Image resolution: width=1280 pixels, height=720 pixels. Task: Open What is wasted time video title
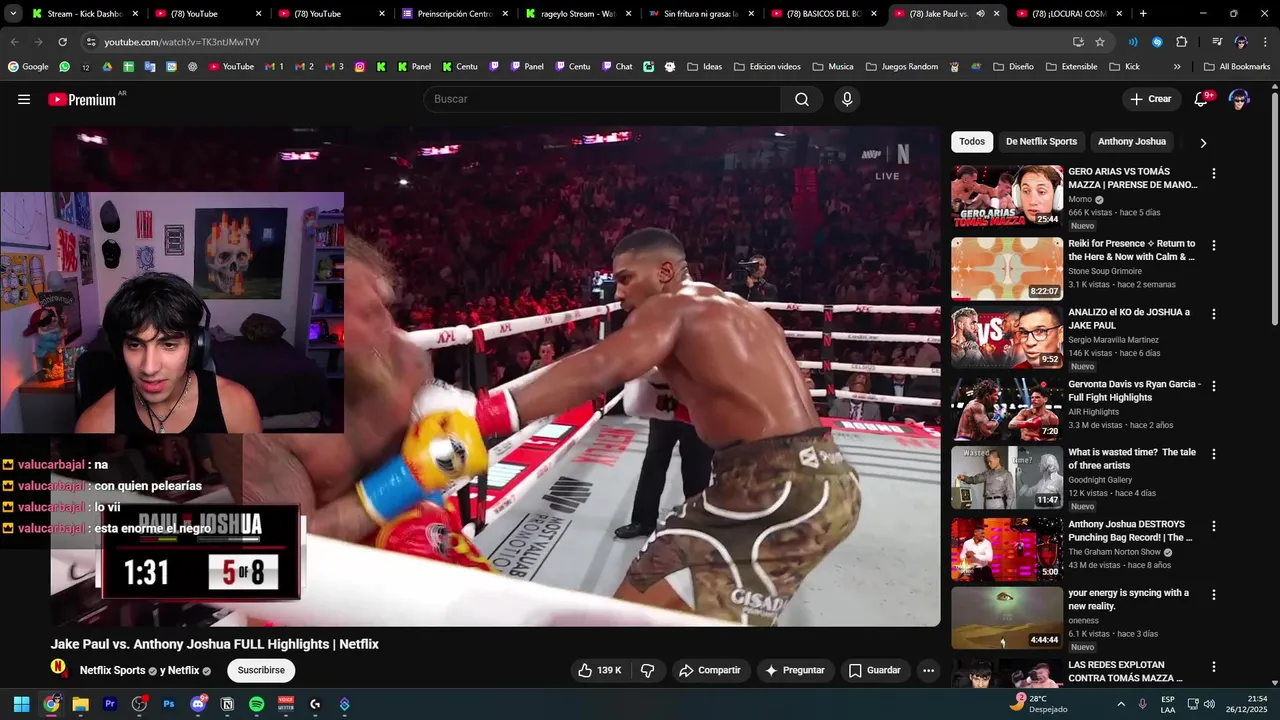(x=1132, y=459)
